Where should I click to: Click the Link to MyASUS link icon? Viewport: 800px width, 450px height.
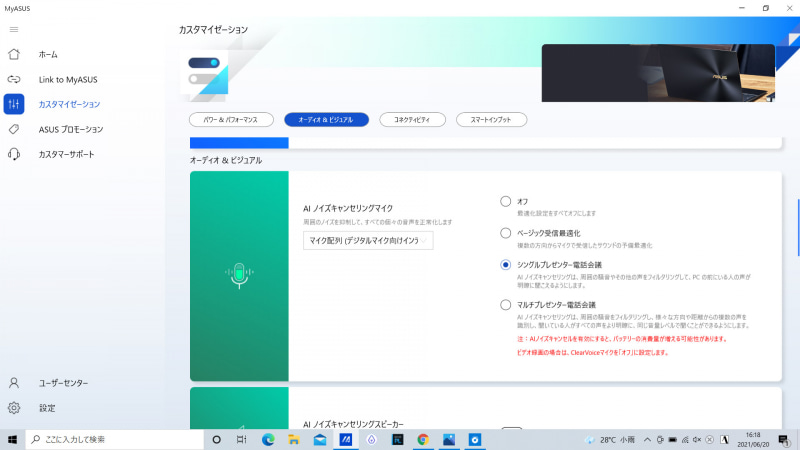(14, 79)
